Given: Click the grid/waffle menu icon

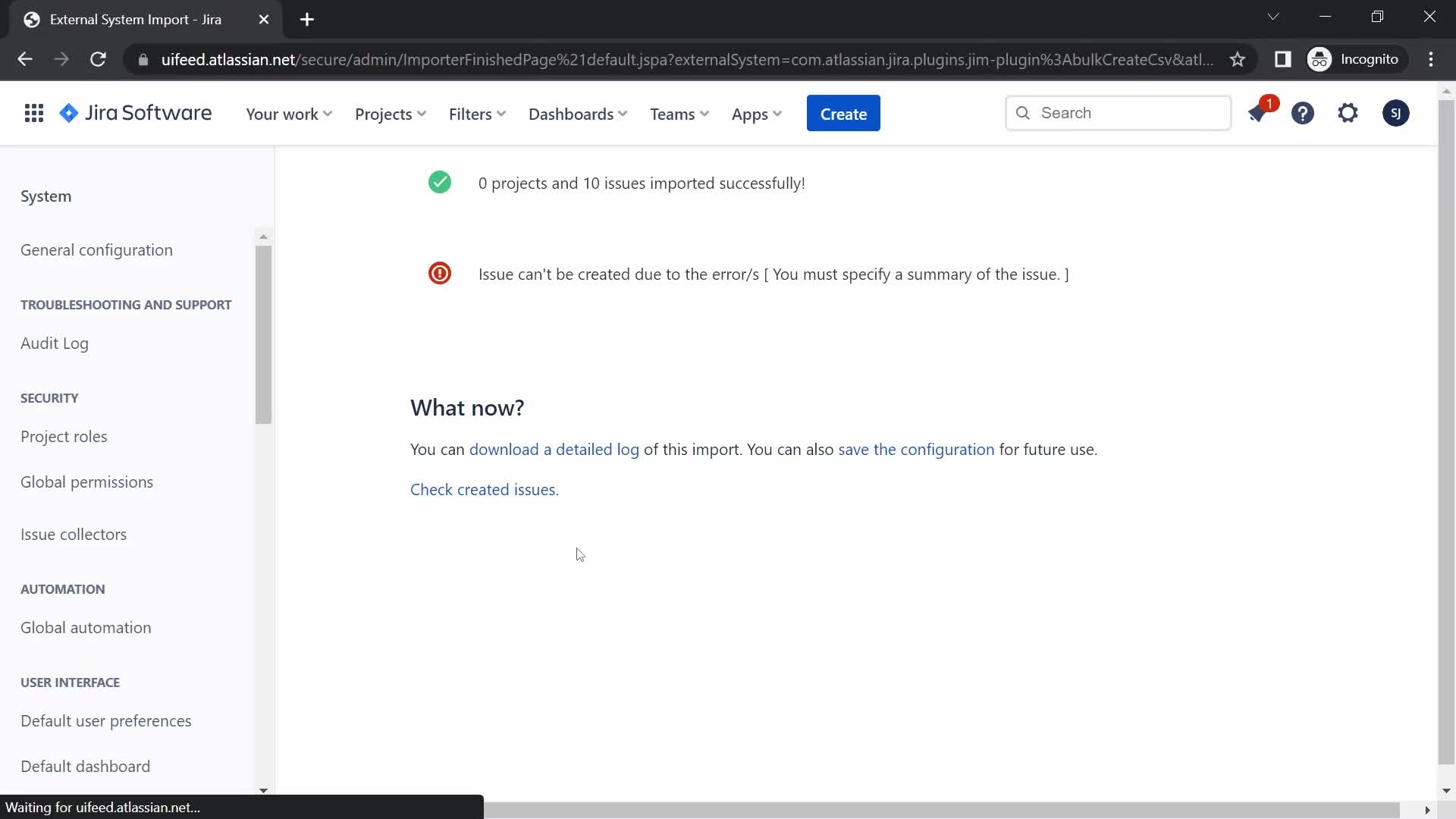Looking at the screenshot, I should point(34,113).
